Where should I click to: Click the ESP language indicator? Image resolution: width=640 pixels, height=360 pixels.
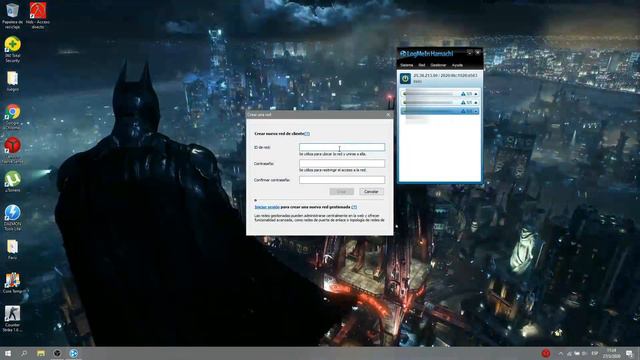pos(595,353)
